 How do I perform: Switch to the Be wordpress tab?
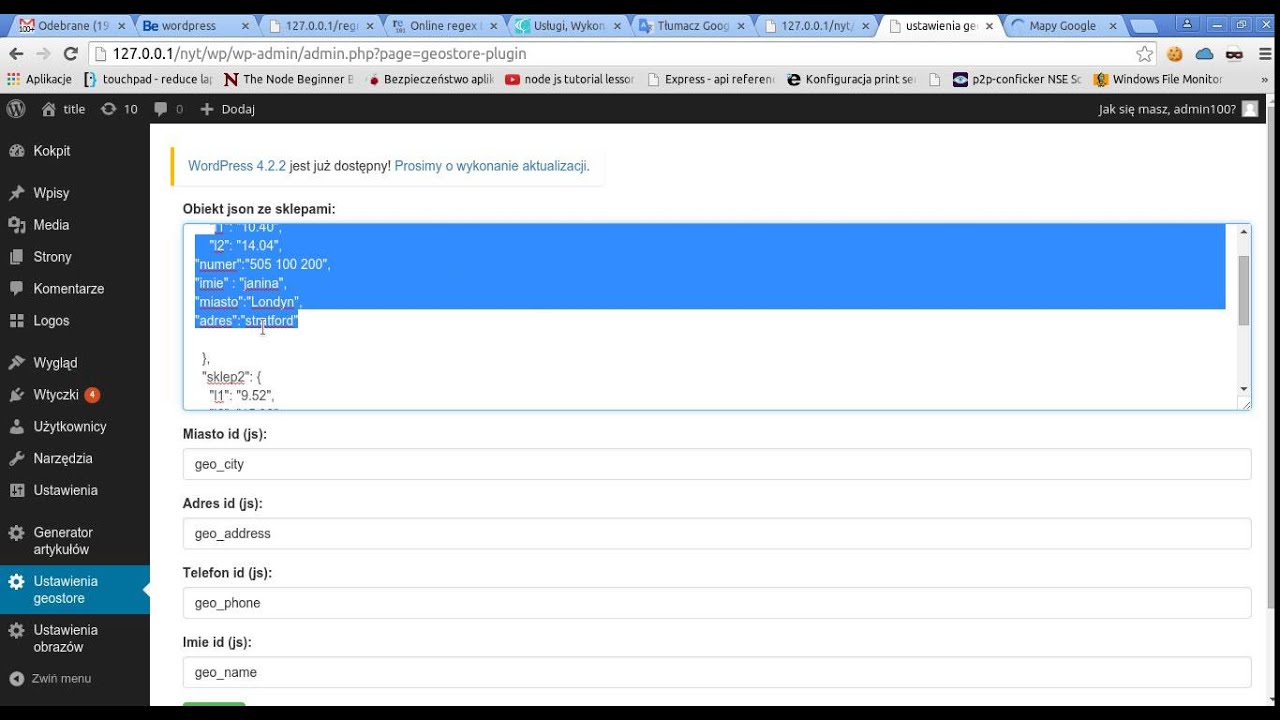pos(197,26)
